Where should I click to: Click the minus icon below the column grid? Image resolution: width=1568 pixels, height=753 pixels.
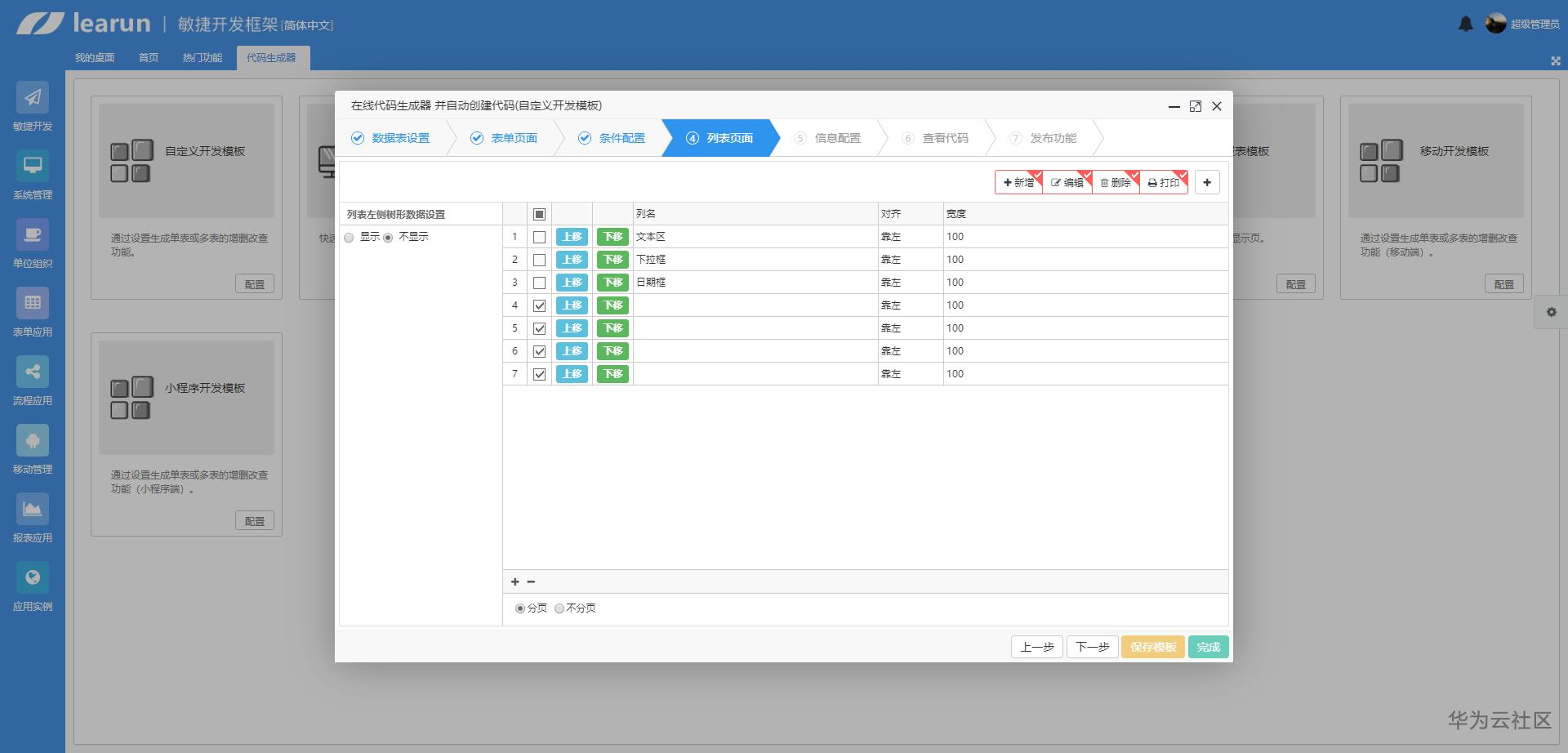(531, 581)
